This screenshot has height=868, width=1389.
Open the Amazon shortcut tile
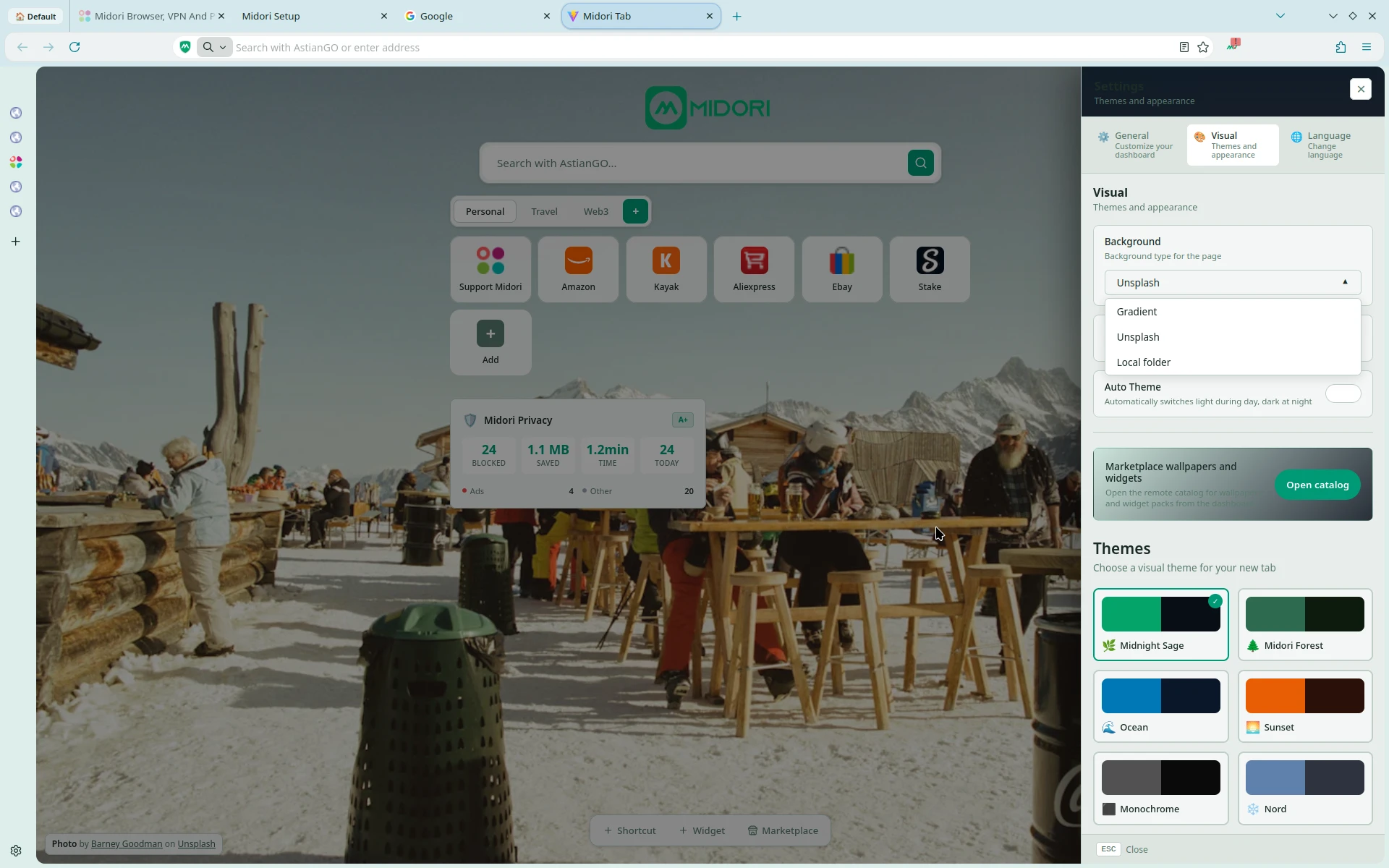[578, 269]
